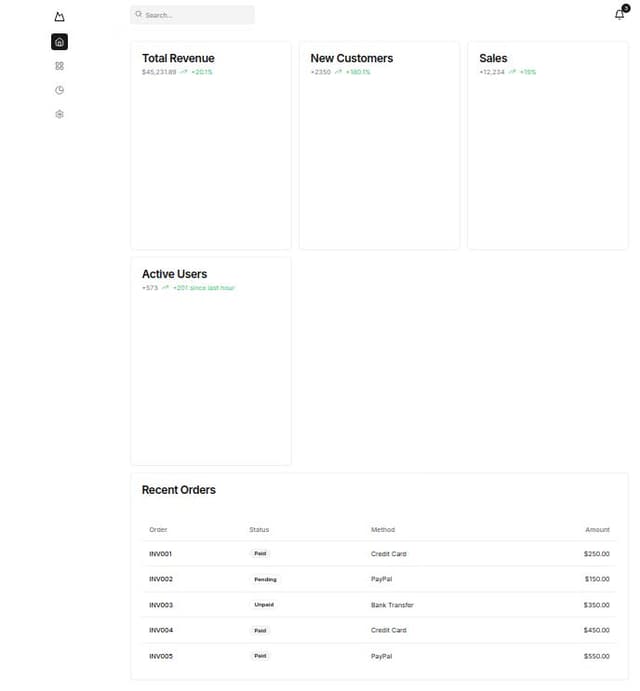Select order INV005
The image size is (640, 691).
pos(161,656)
